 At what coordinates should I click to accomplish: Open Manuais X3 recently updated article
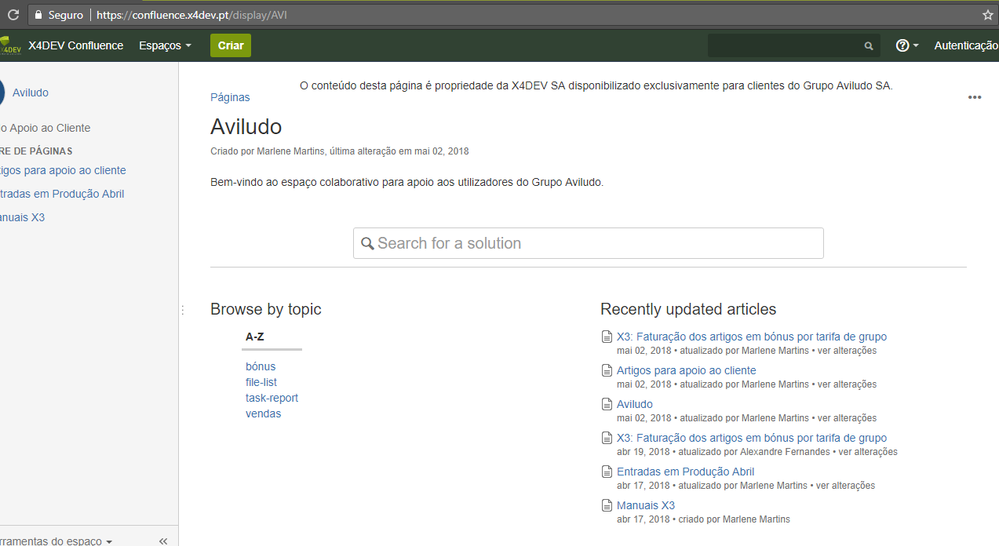645,505
